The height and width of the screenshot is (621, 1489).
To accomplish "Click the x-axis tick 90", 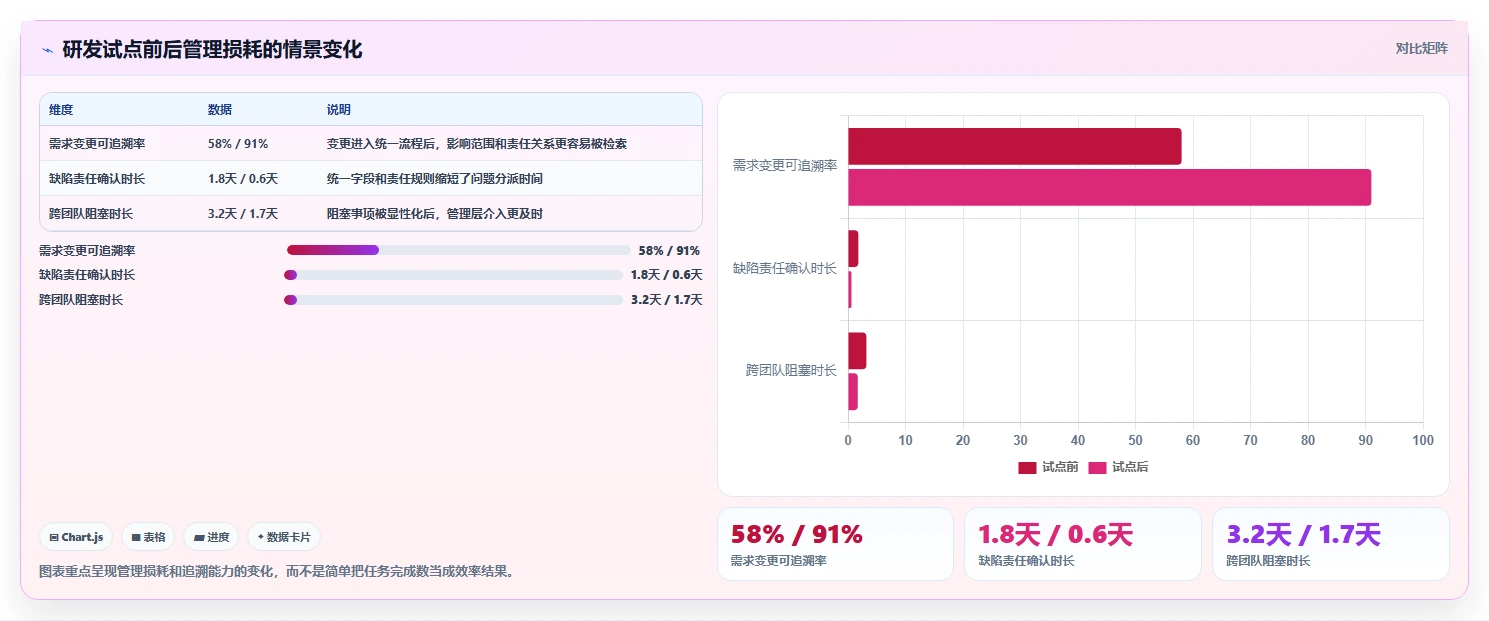I will (x=1366, y=440).
